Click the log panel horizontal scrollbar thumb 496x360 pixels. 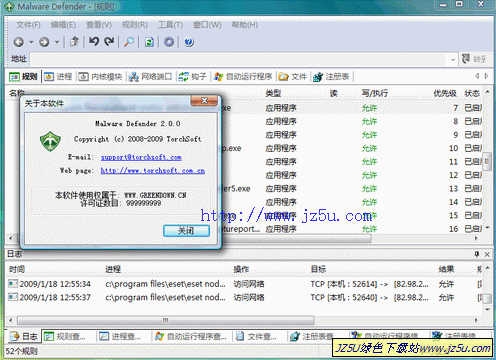pyautogui.click(x=166, y=320)
